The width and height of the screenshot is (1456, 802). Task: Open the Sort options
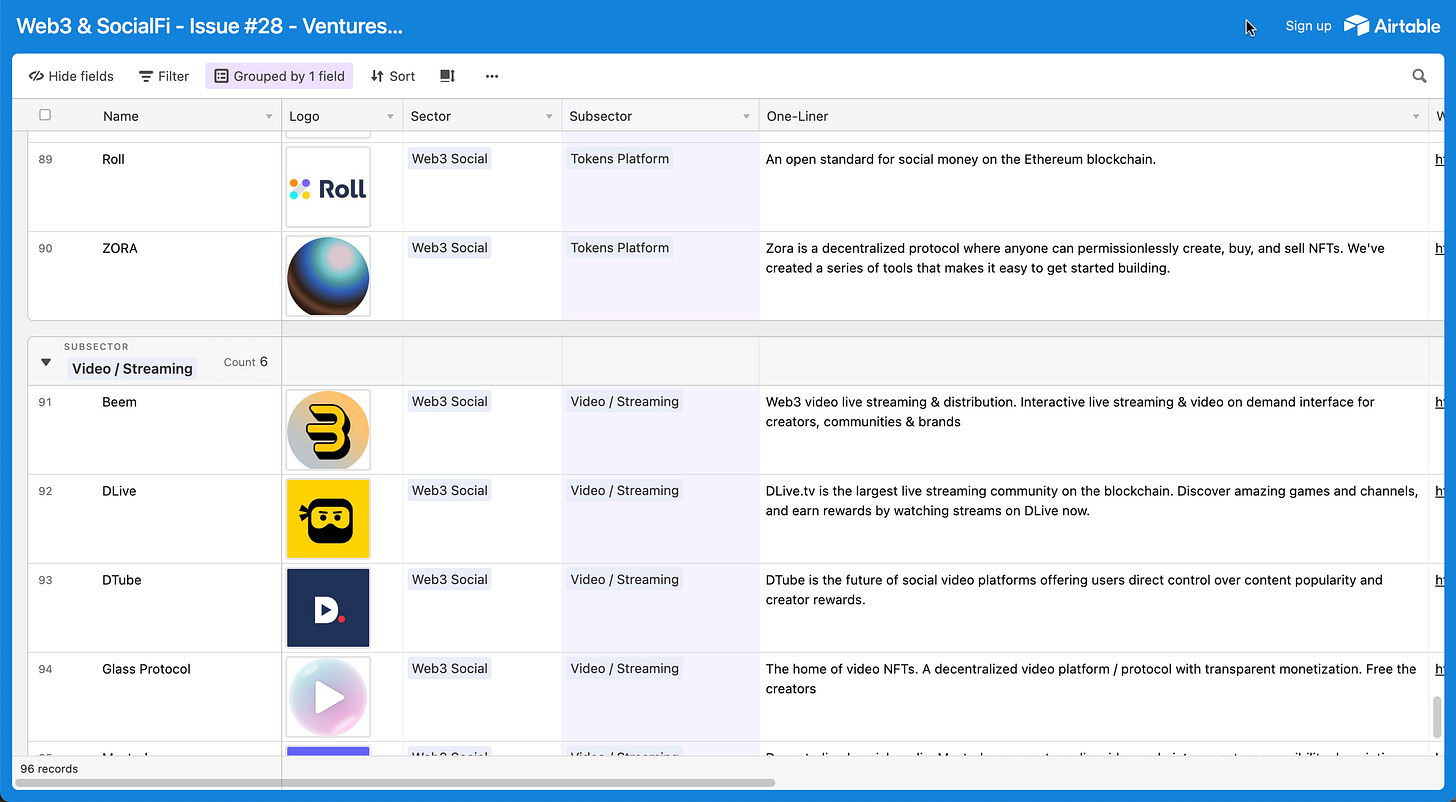(x=393, y=76)
